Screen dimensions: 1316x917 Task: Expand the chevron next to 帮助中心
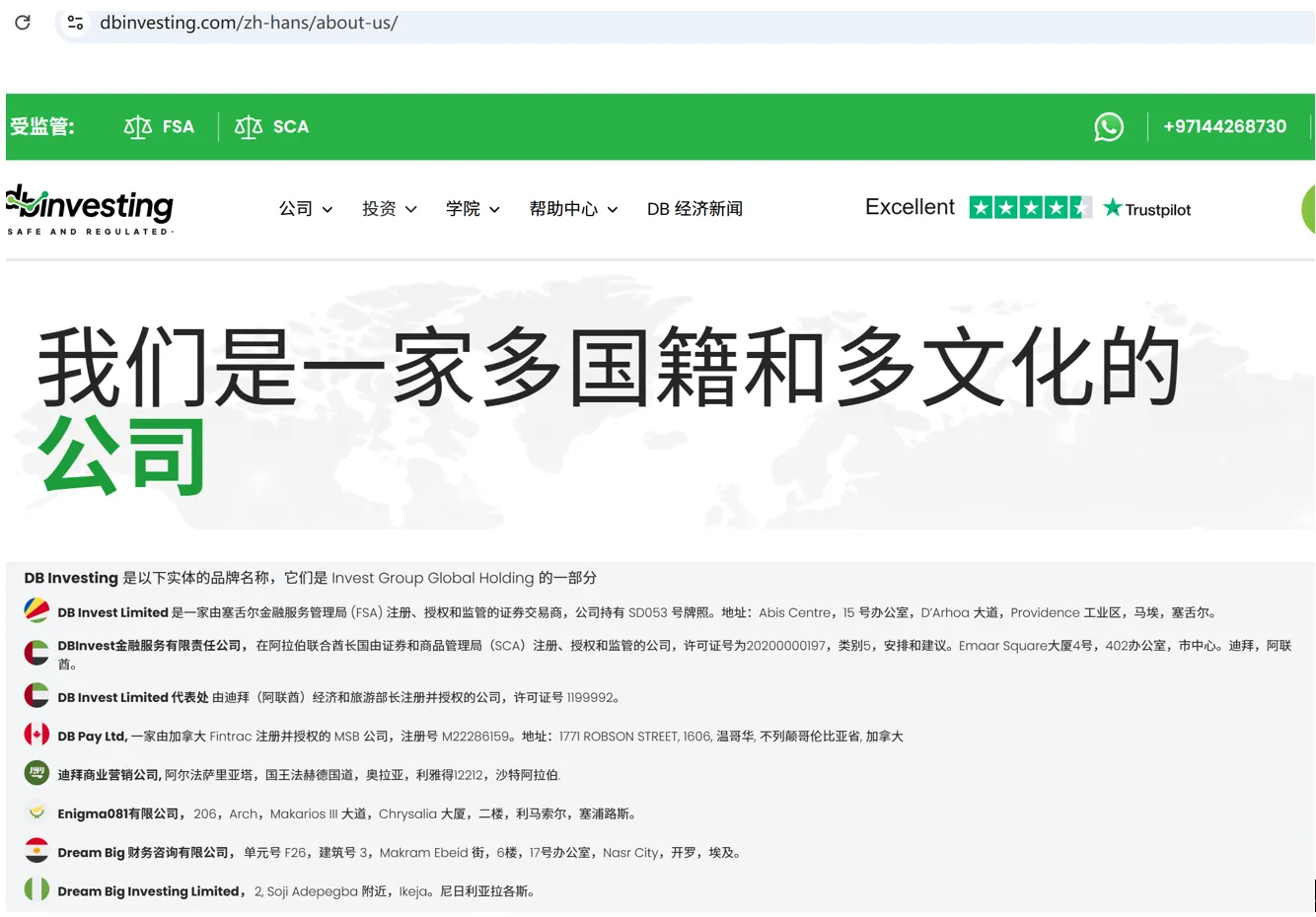(613, 210)
